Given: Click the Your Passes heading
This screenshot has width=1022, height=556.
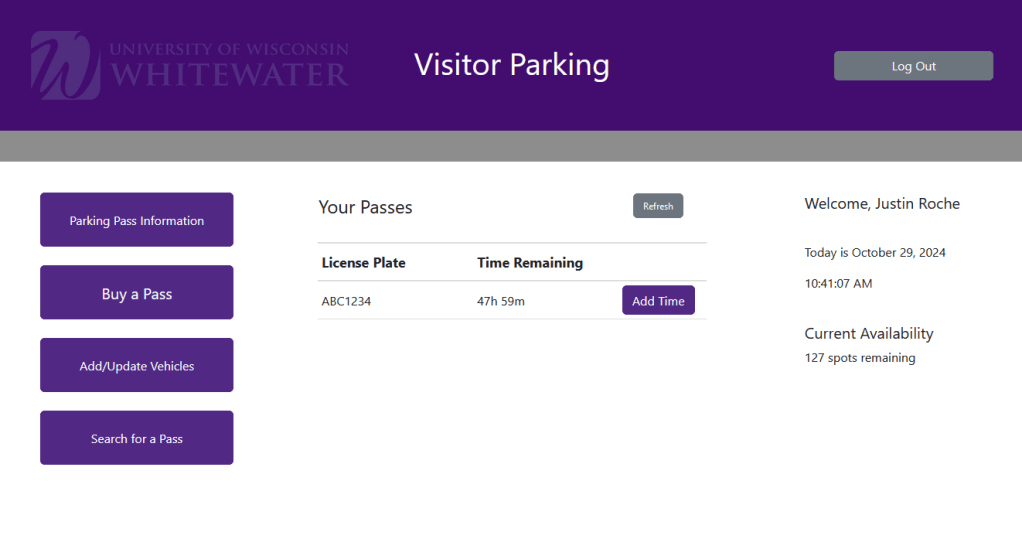Looking at the screenshot, I should (365, 207).
